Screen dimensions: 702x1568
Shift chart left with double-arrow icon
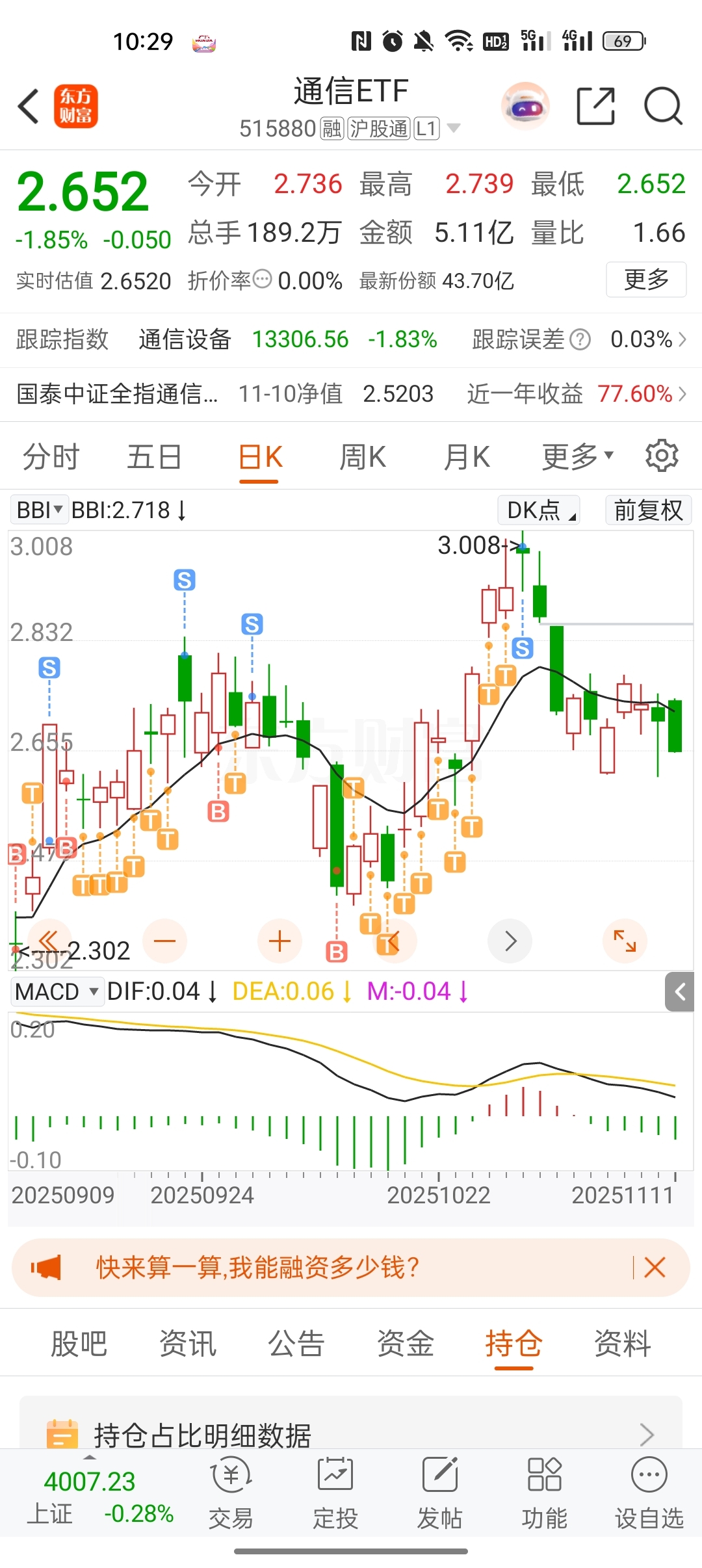point(49,941)
